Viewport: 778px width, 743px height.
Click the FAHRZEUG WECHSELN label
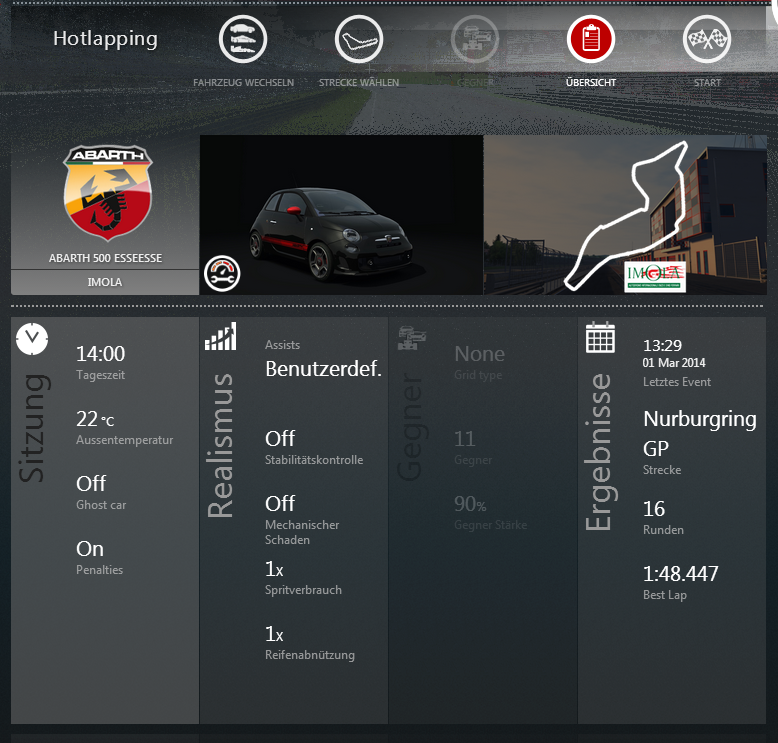tap(244, 82)
